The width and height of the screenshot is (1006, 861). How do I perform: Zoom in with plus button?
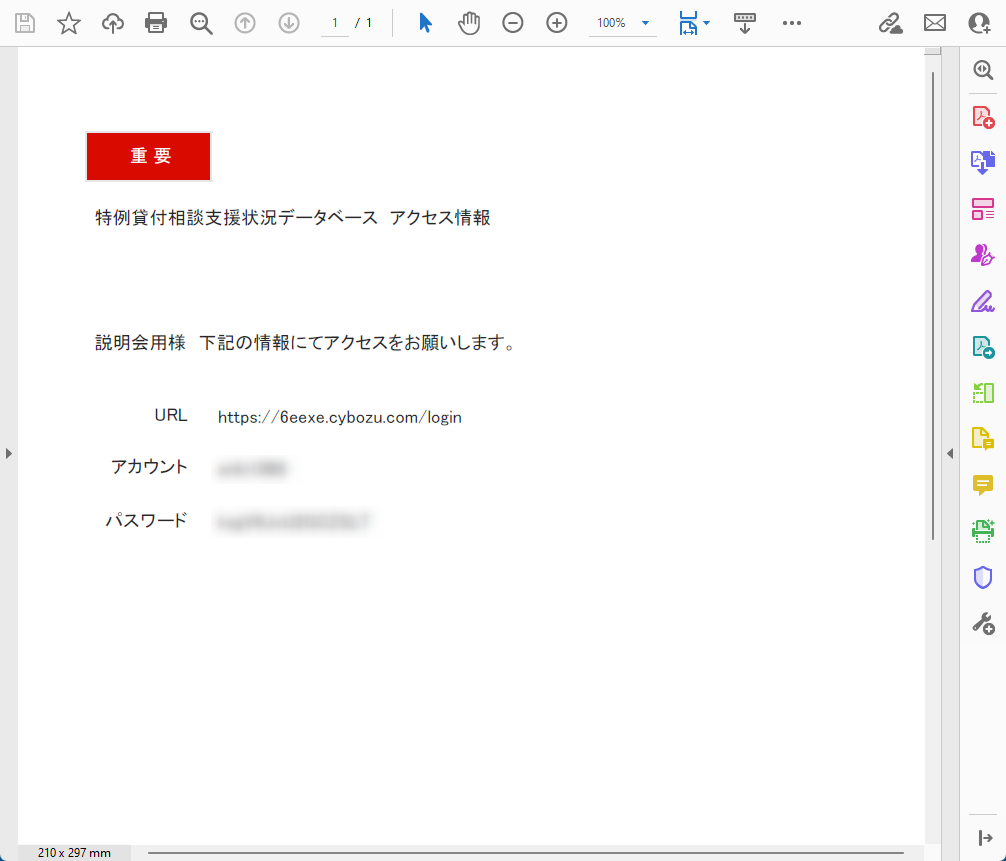coord(557,23)
